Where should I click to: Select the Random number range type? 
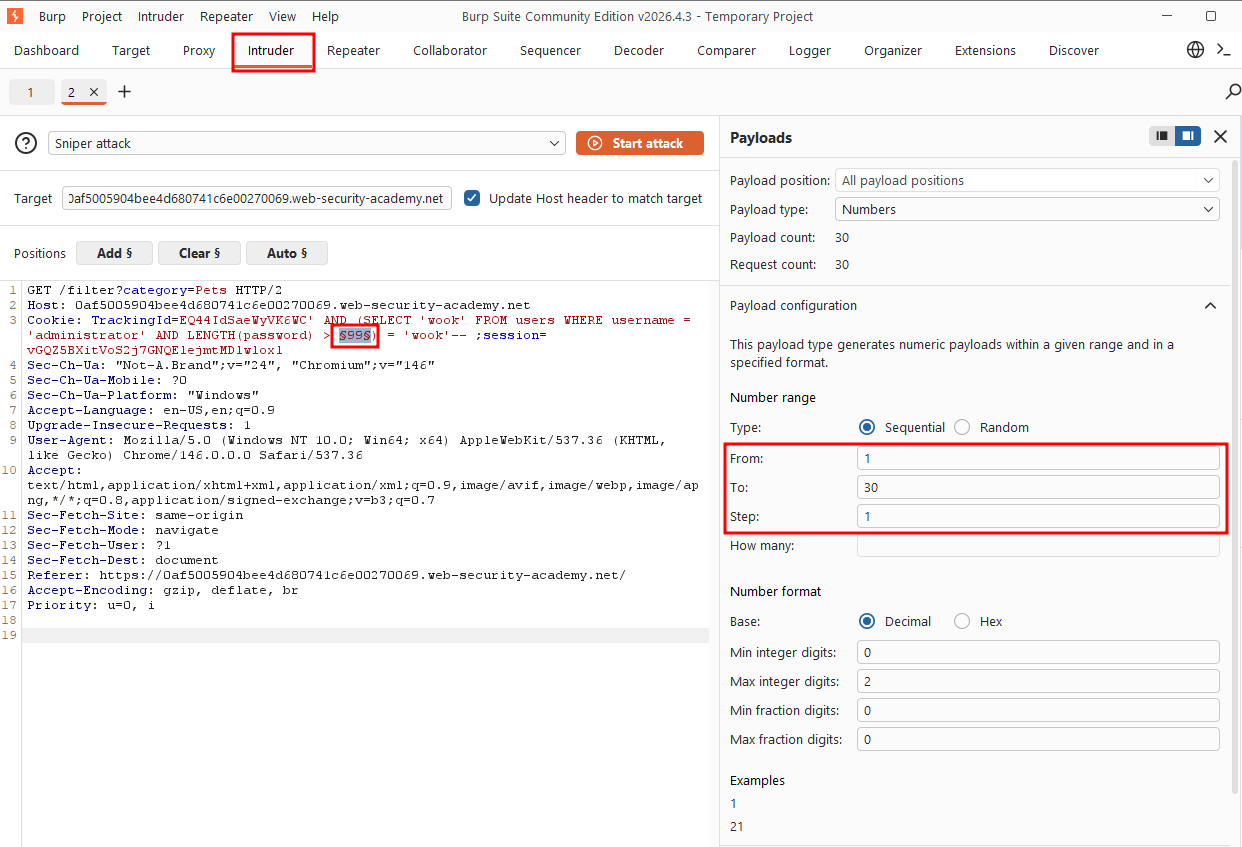click(x=962, y=427)
